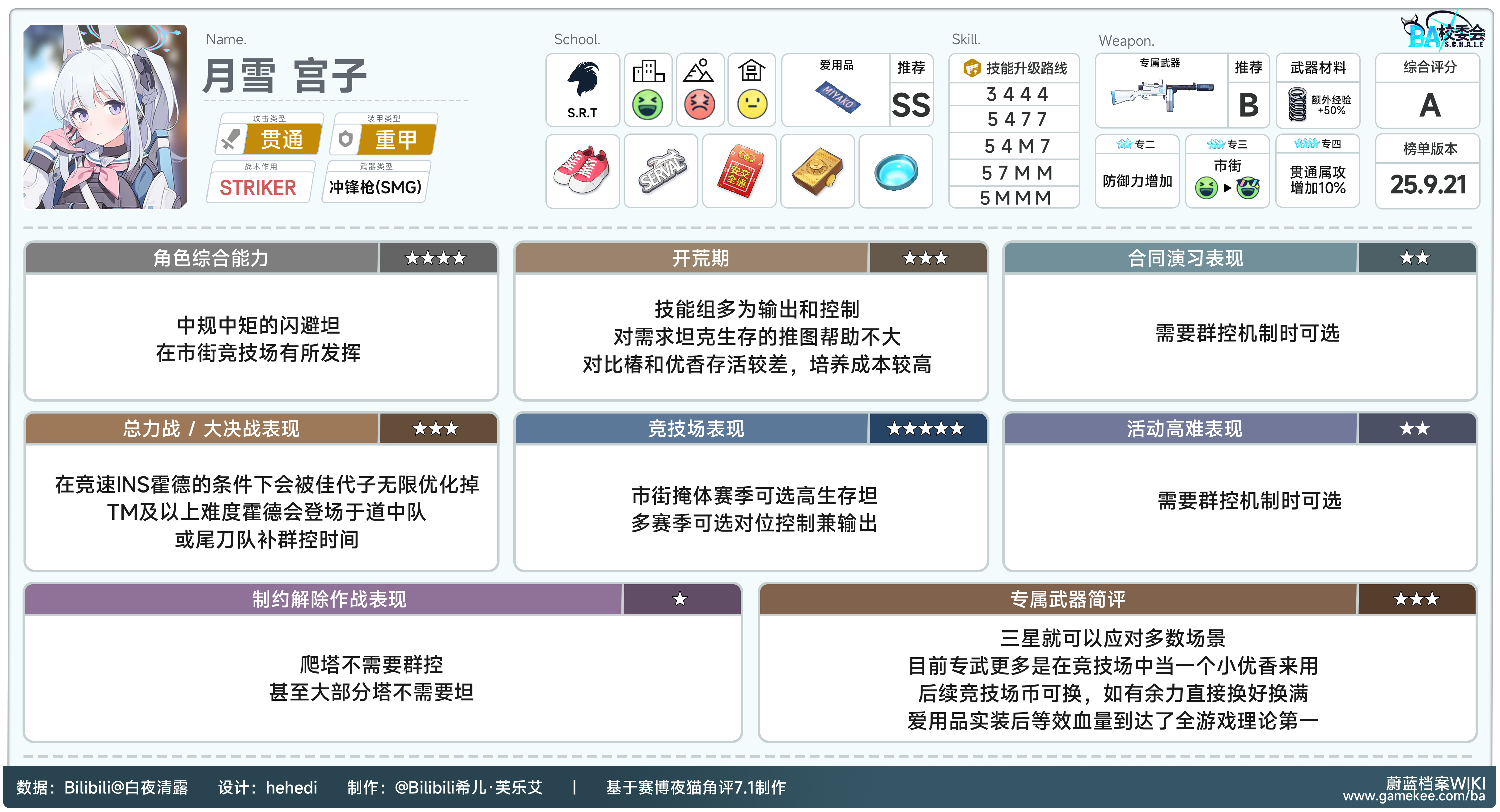Image resolution: width=1500 pixels, height=812 pixels.
Task: Click the 贯通 attack type badge
Action: pyautogui.click(x=282, y=140)
